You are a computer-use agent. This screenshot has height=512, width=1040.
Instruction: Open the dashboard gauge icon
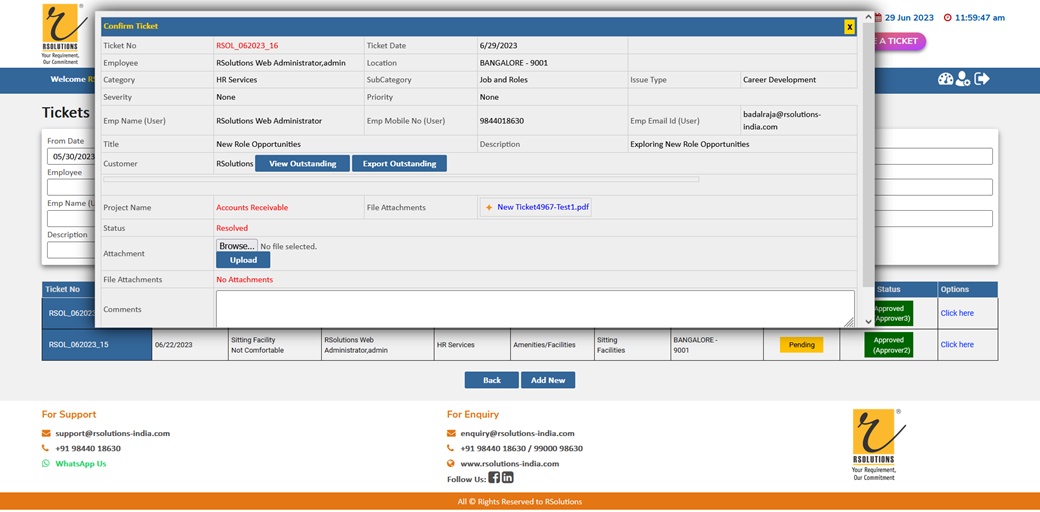click(x=945, y=79)
